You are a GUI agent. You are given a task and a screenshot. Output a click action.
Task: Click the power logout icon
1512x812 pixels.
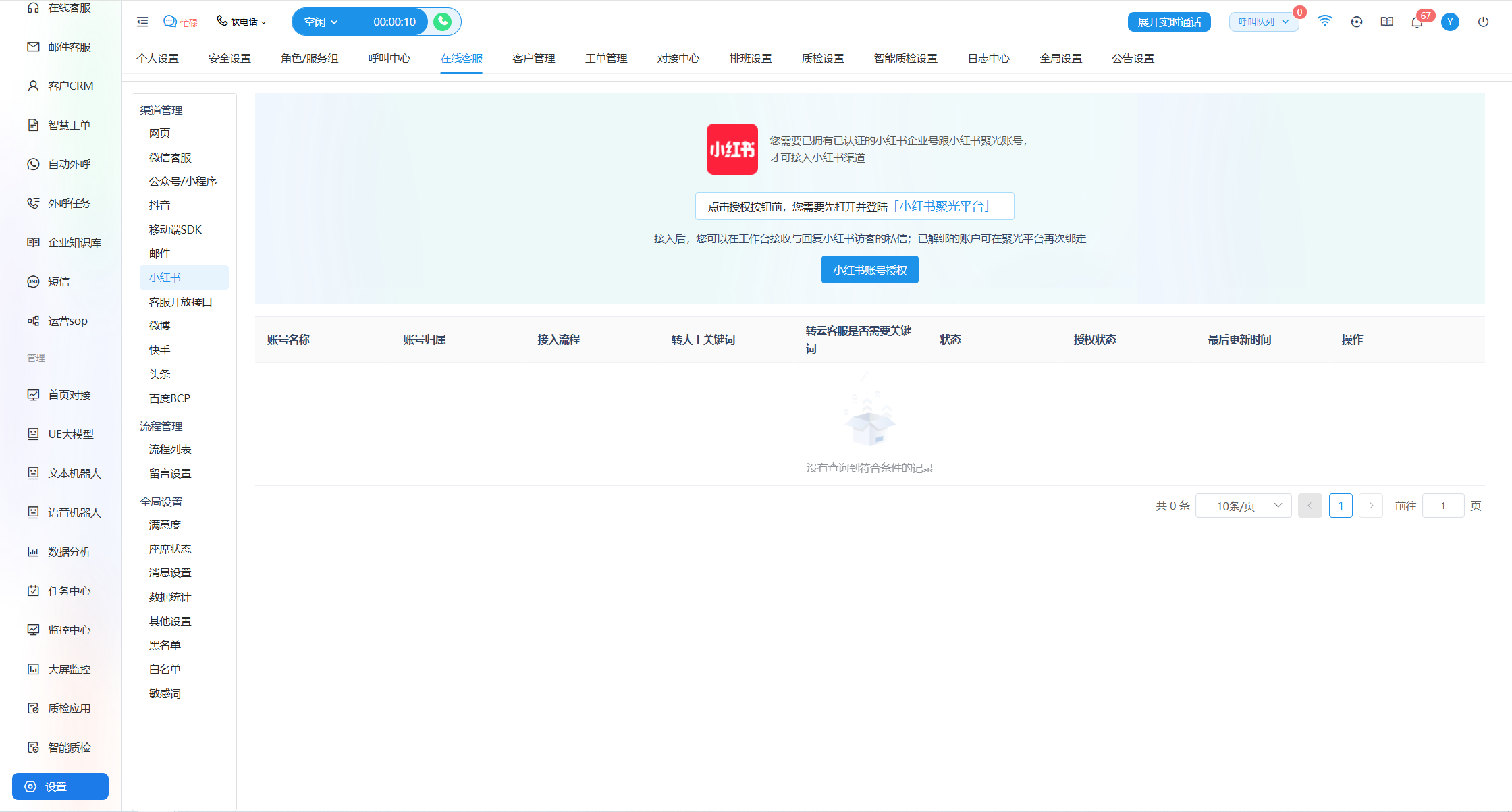click(1483, 22)
